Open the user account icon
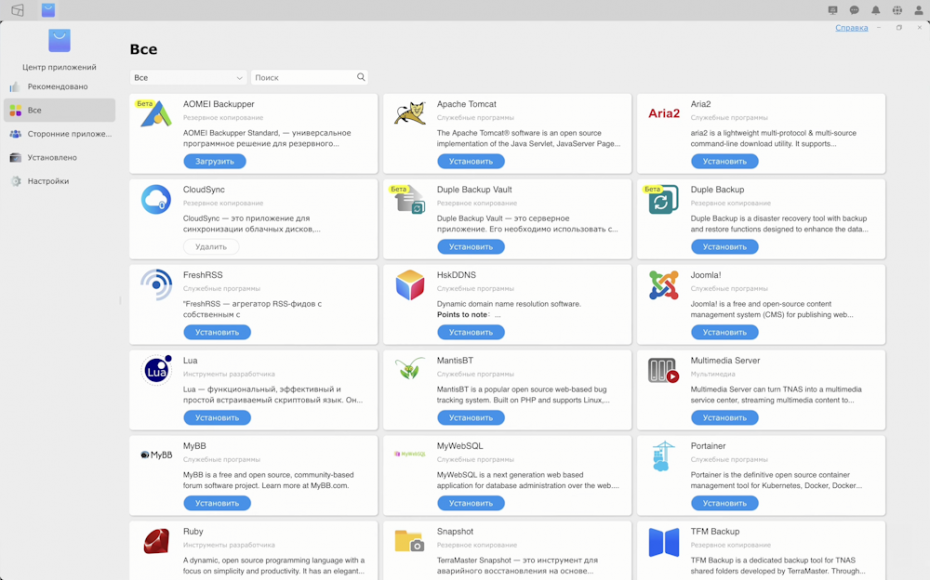The width and height of the screenshot is (930, 580). point(918,10)
